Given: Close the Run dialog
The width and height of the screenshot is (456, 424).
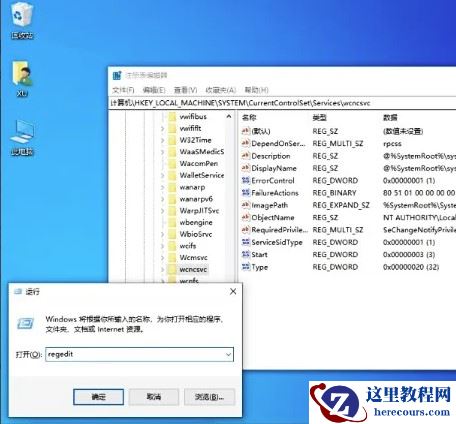Looking at the screenshot, I should click(x=233, y=292).
